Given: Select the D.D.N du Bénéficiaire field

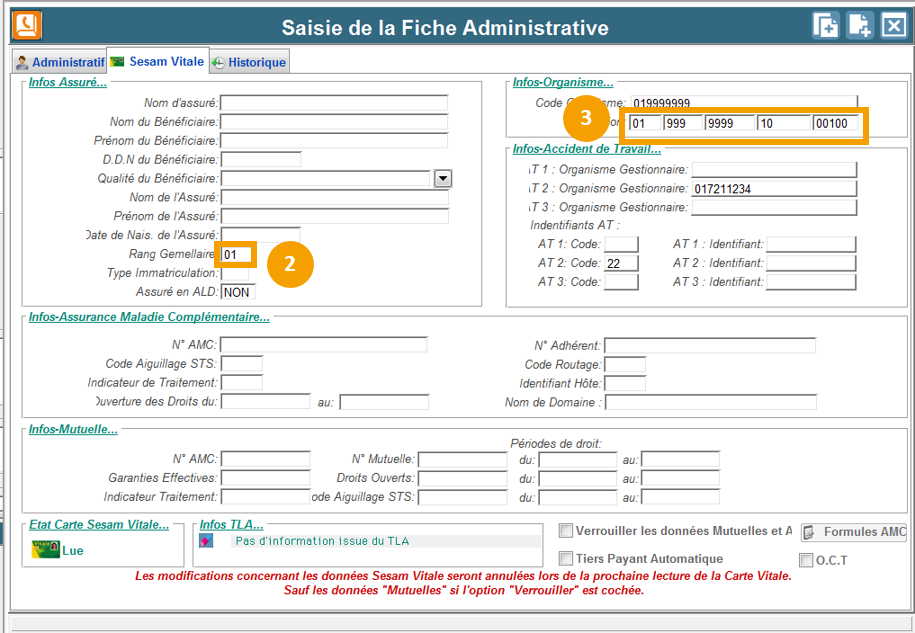Looking at the screenshot, I should 261,159.
